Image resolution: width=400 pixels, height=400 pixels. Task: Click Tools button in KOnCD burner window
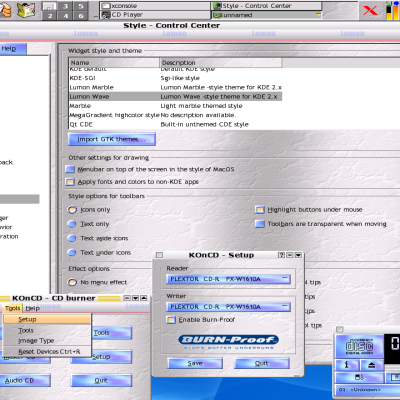[x=112, y=333]
